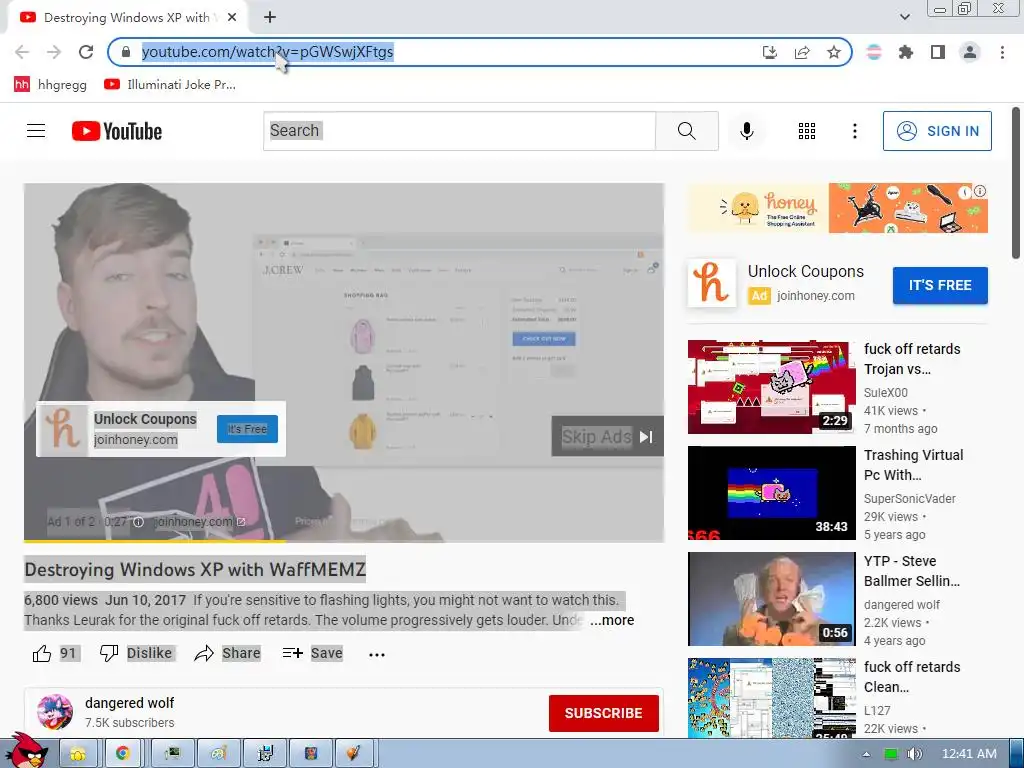The image size is (1024, 768).
Task: Expand the description with ...more
Action: [x=612, y=620]
